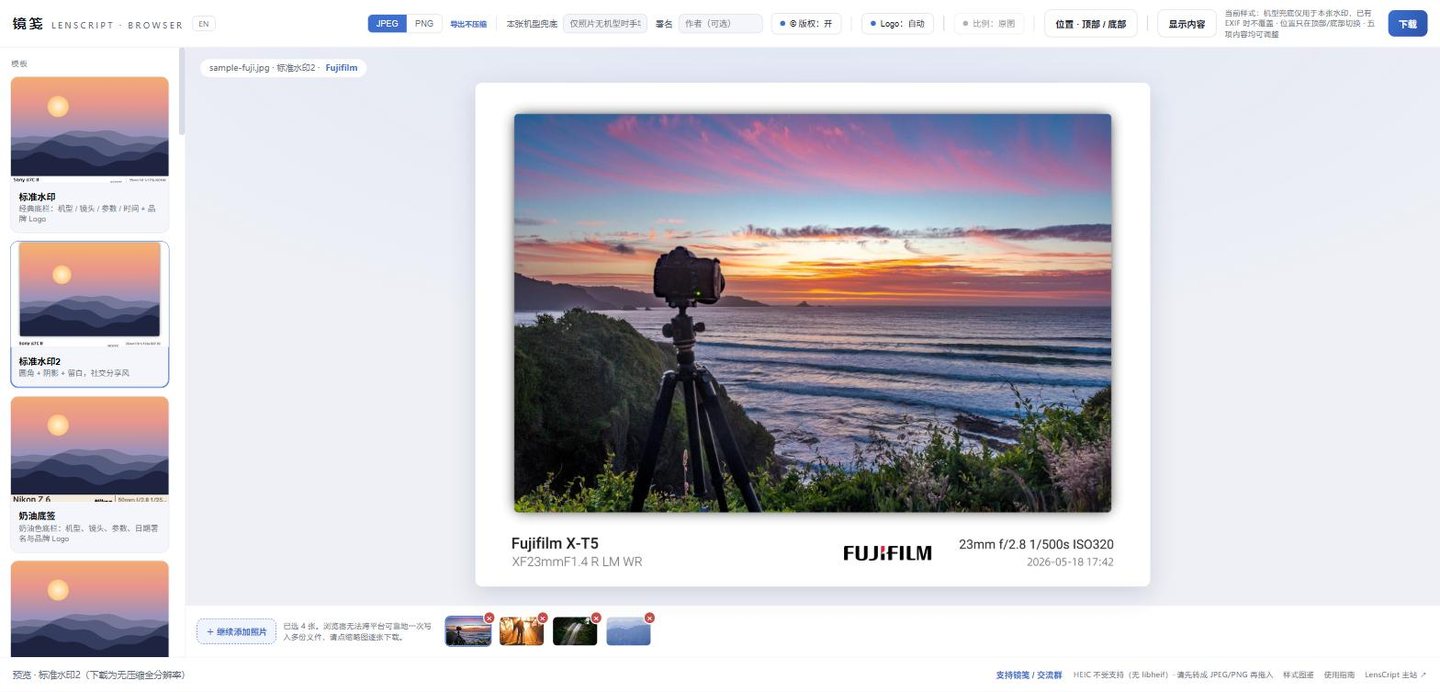Select JPEG export format

coord(387,24)
